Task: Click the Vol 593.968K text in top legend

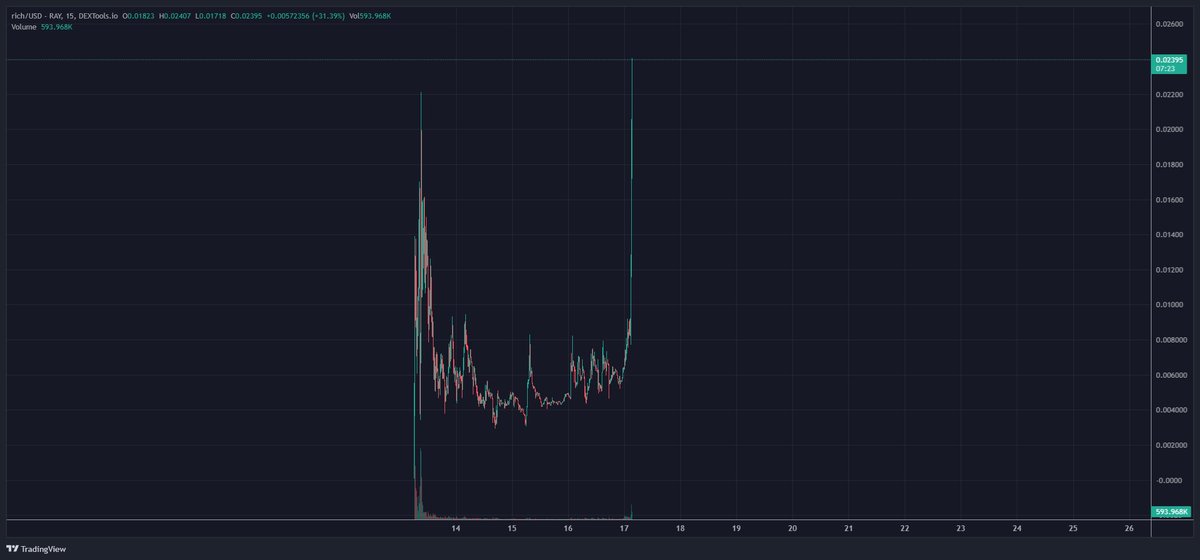Action: point(370,16)
